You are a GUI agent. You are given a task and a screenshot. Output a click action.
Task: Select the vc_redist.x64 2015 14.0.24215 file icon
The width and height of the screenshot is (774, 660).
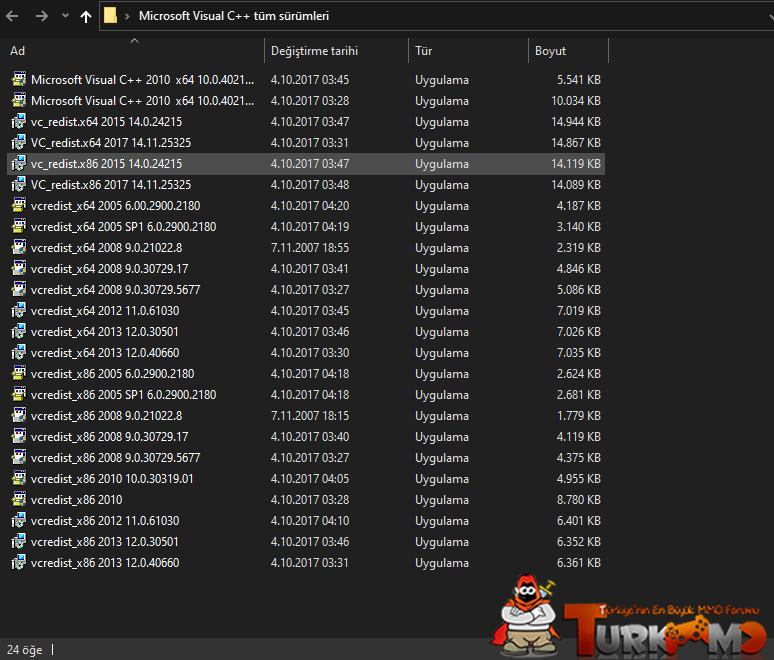[x=19, y=121]
